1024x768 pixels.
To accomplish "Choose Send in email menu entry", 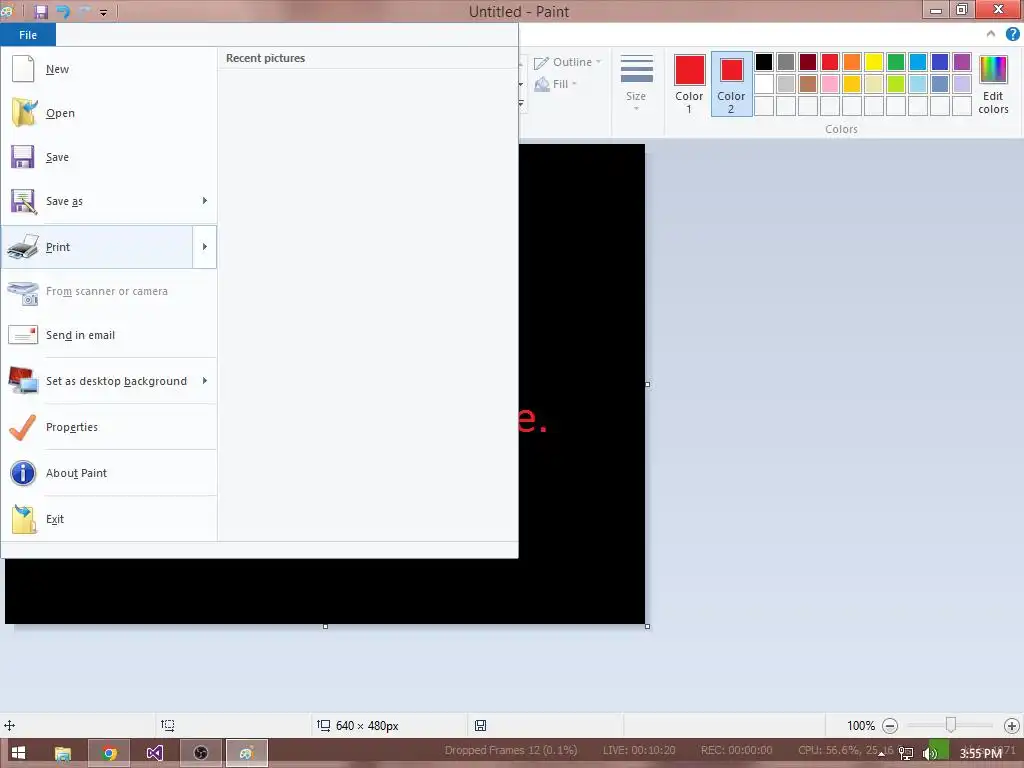I will [x=108, y=335].
